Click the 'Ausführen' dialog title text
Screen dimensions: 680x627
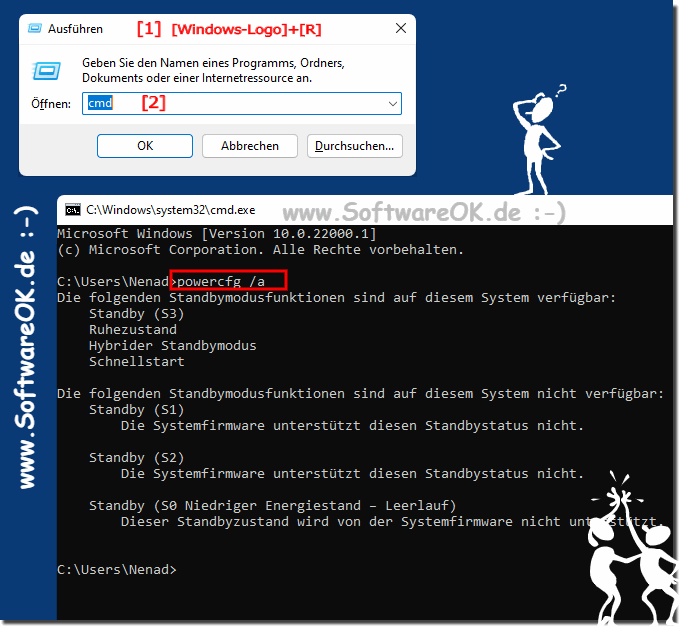(75, 29)
